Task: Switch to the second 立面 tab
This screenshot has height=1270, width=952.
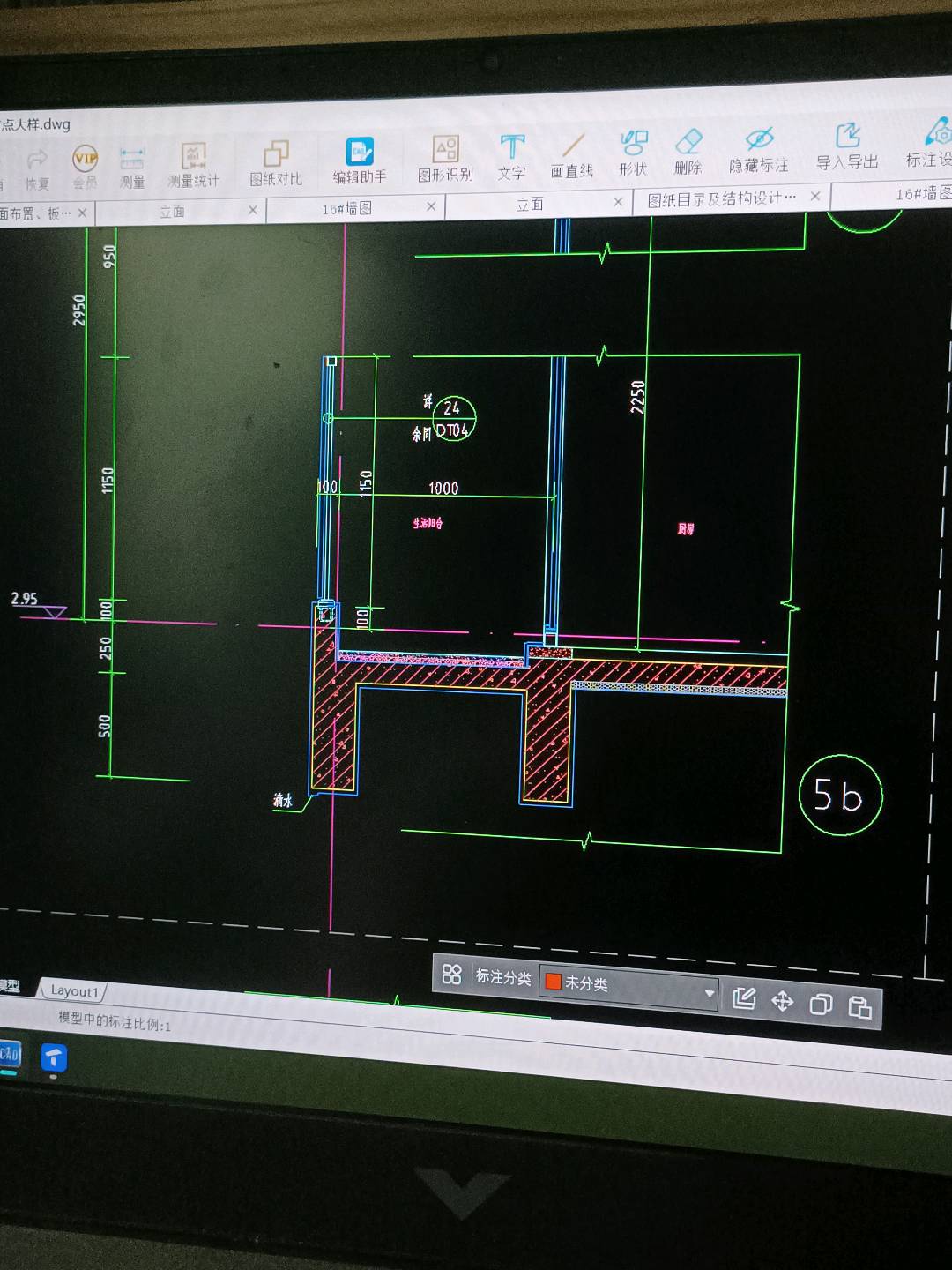Action: pos(530,205)
